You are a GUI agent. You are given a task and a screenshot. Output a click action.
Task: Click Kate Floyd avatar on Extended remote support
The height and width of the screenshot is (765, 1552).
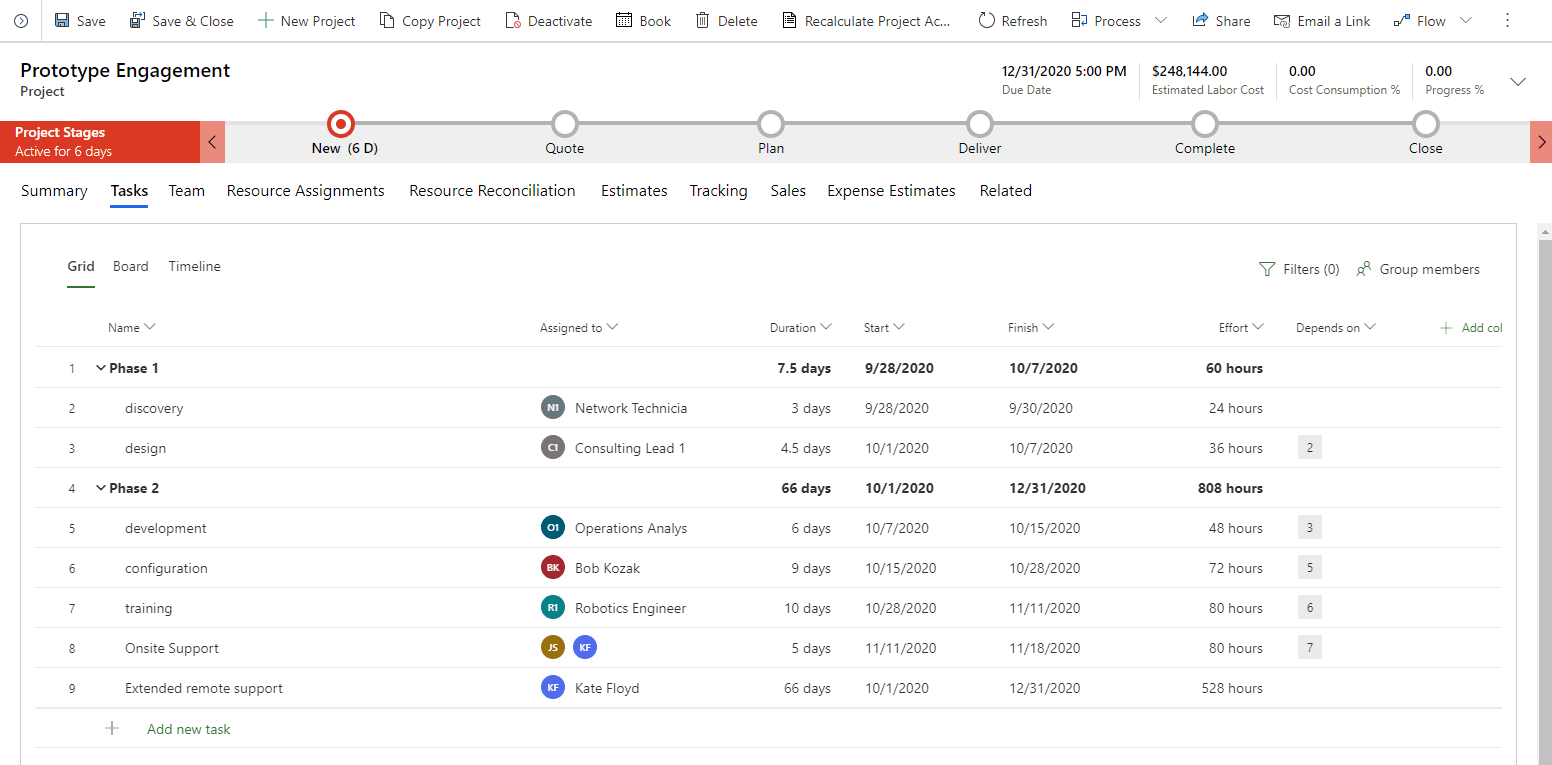553,688
